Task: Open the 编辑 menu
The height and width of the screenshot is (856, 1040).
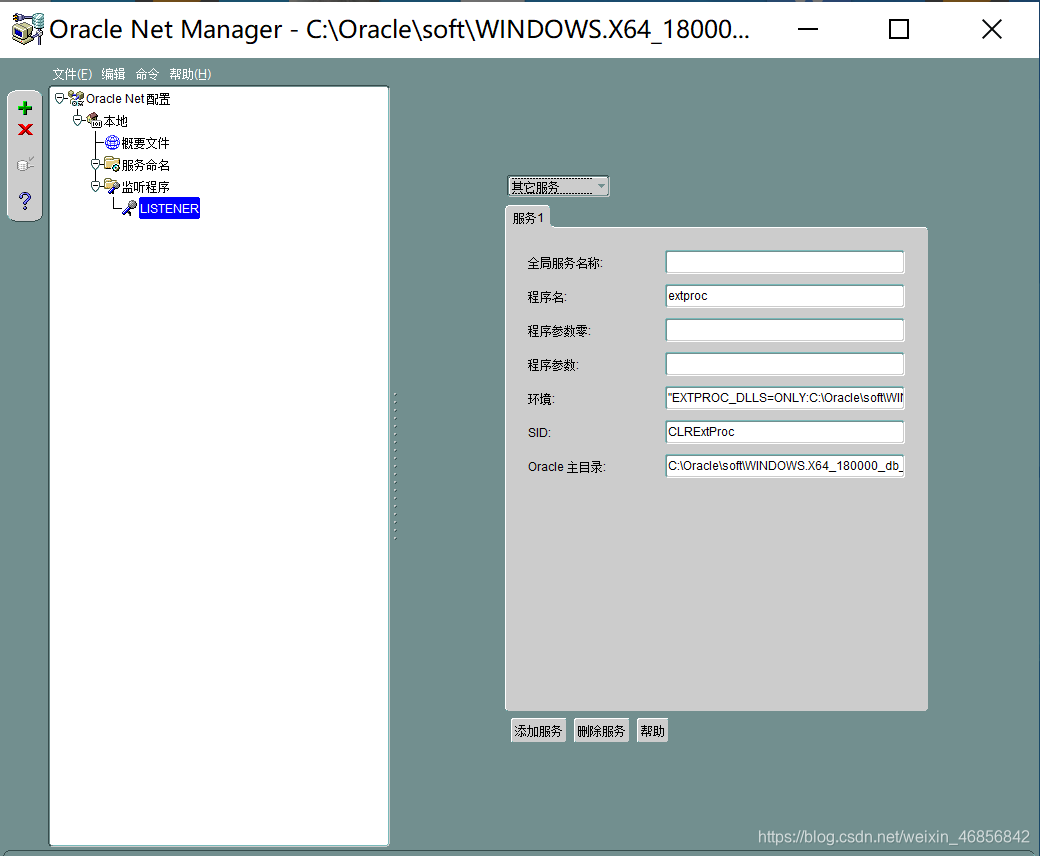Action: pos(113,74)
